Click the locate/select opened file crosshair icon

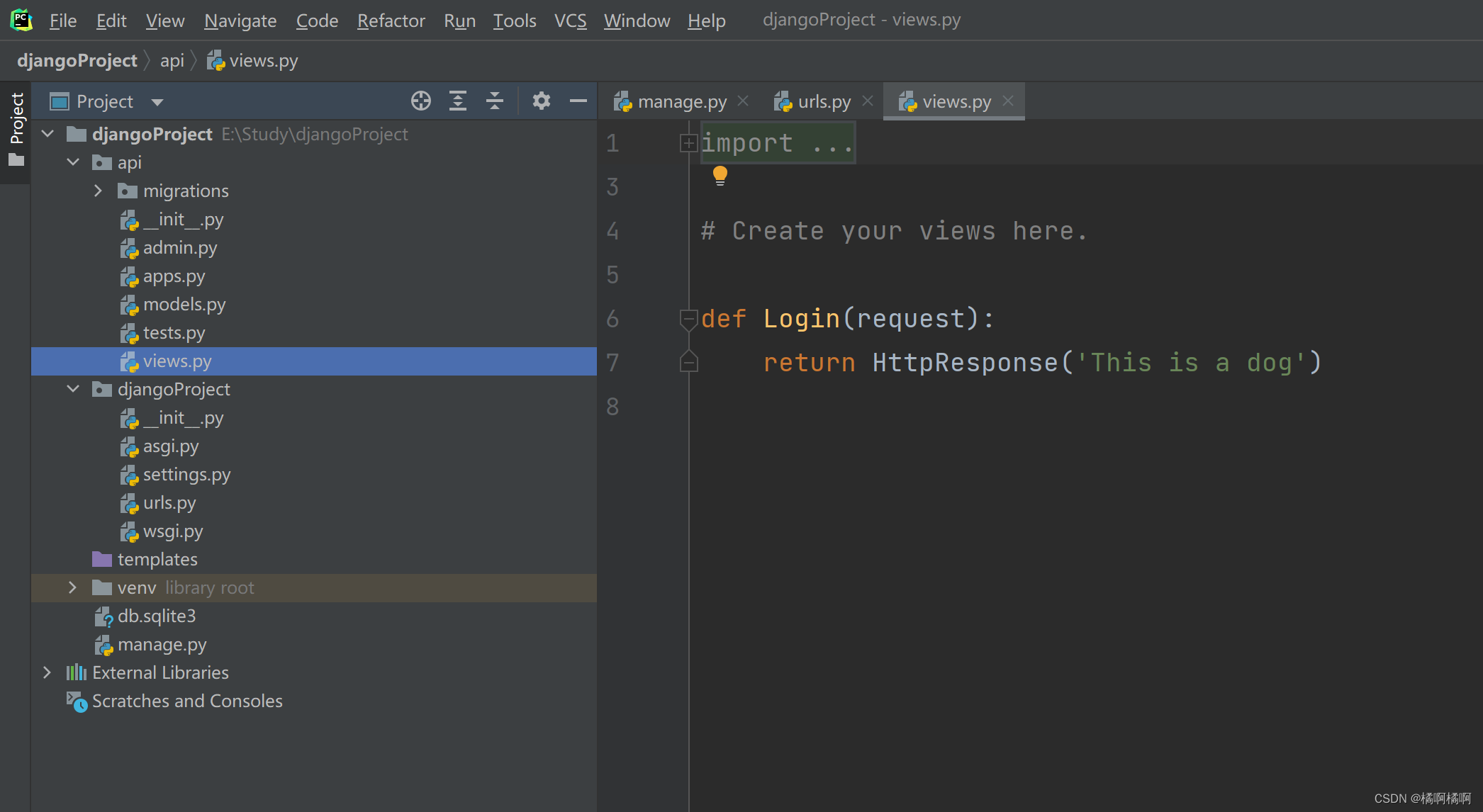[421, 101]
